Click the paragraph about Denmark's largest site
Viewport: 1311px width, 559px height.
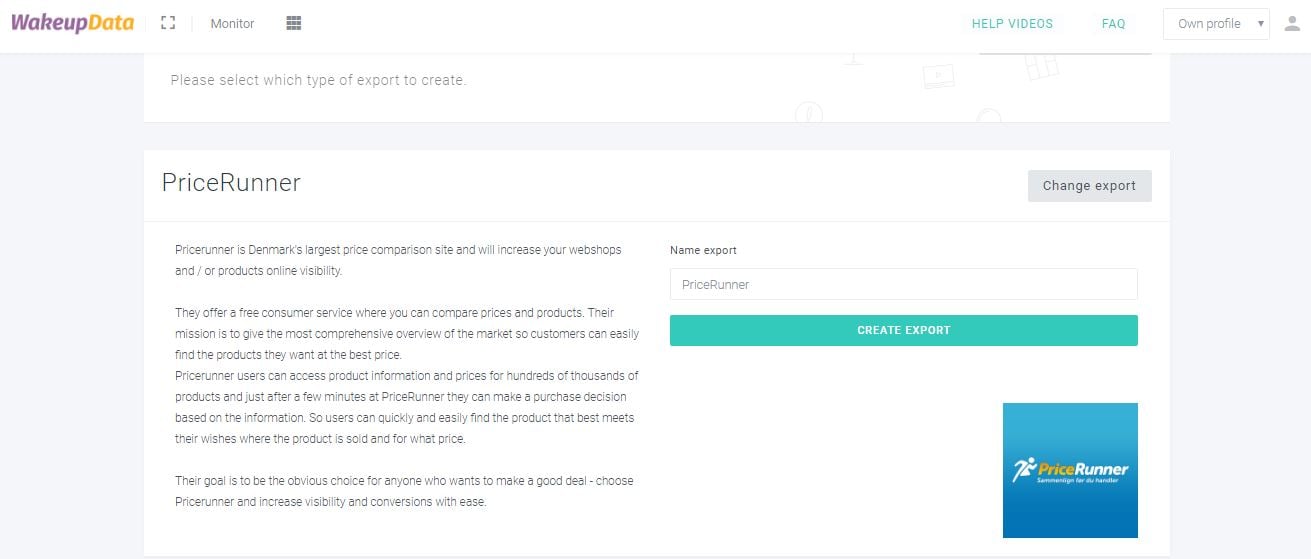385,260
